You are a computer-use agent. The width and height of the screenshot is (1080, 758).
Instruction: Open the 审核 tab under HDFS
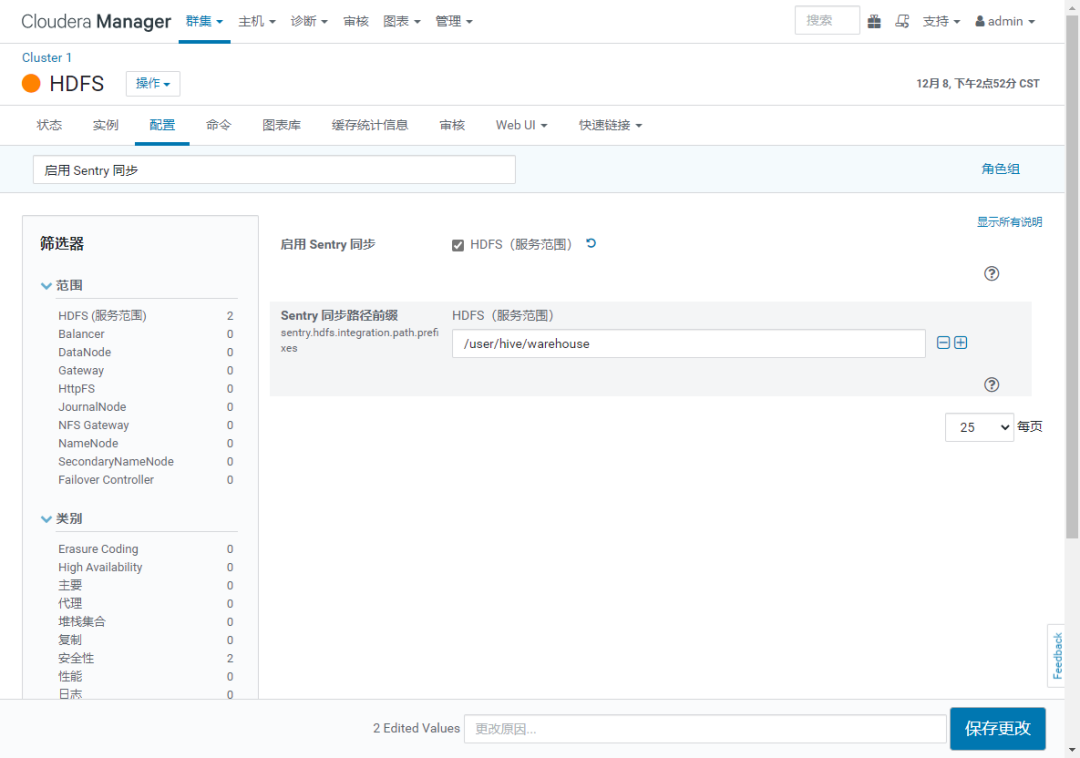(x=452, y=125)
